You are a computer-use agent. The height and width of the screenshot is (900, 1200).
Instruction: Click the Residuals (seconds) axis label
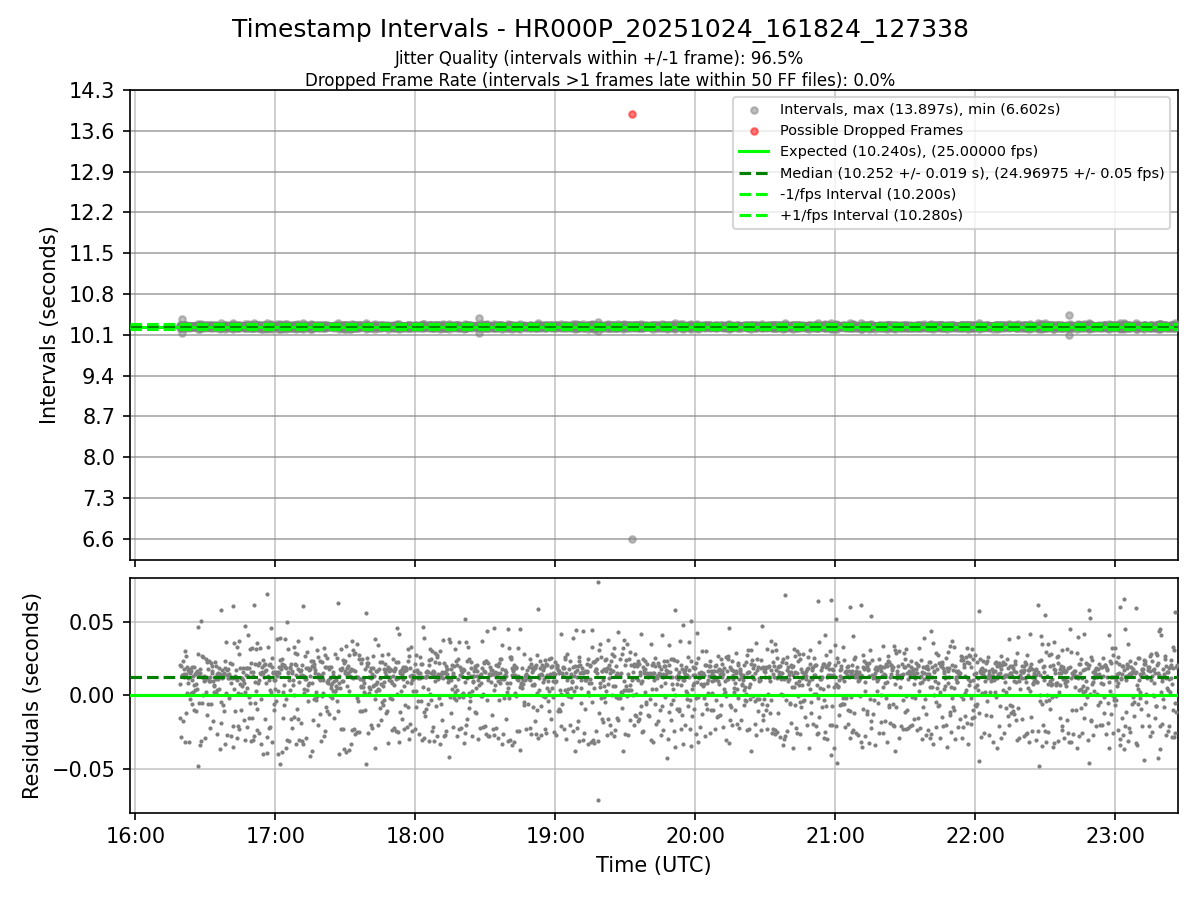click(x=32, y=696)
